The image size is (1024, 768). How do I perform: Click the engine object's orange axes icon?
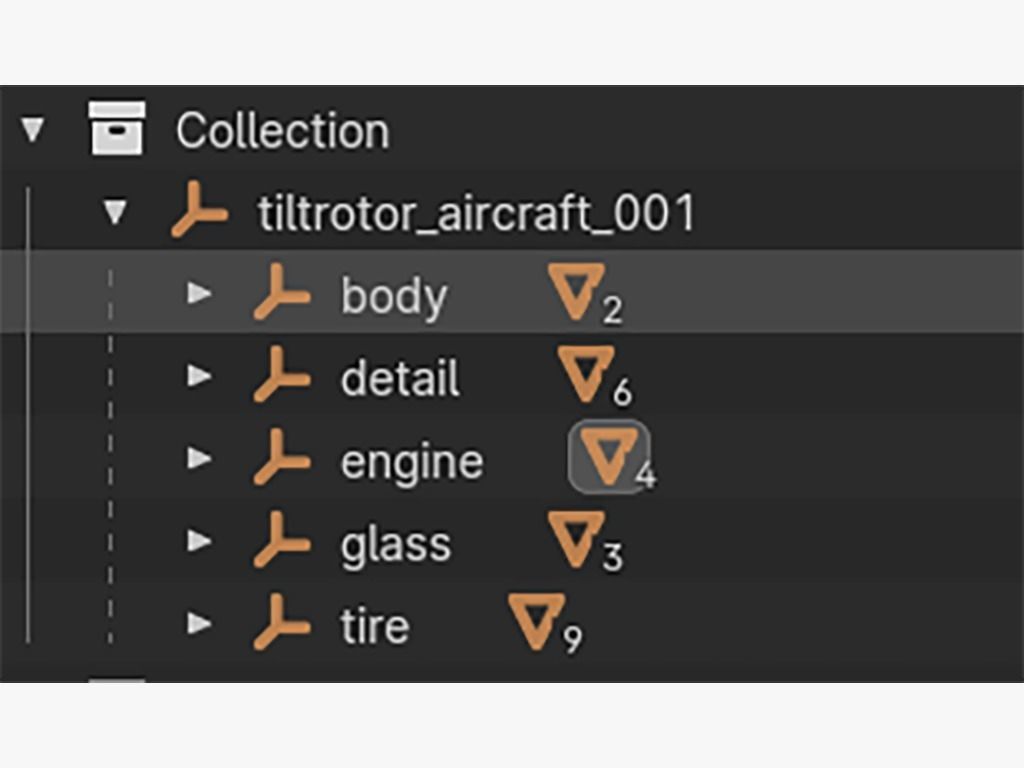coord(282,460)
